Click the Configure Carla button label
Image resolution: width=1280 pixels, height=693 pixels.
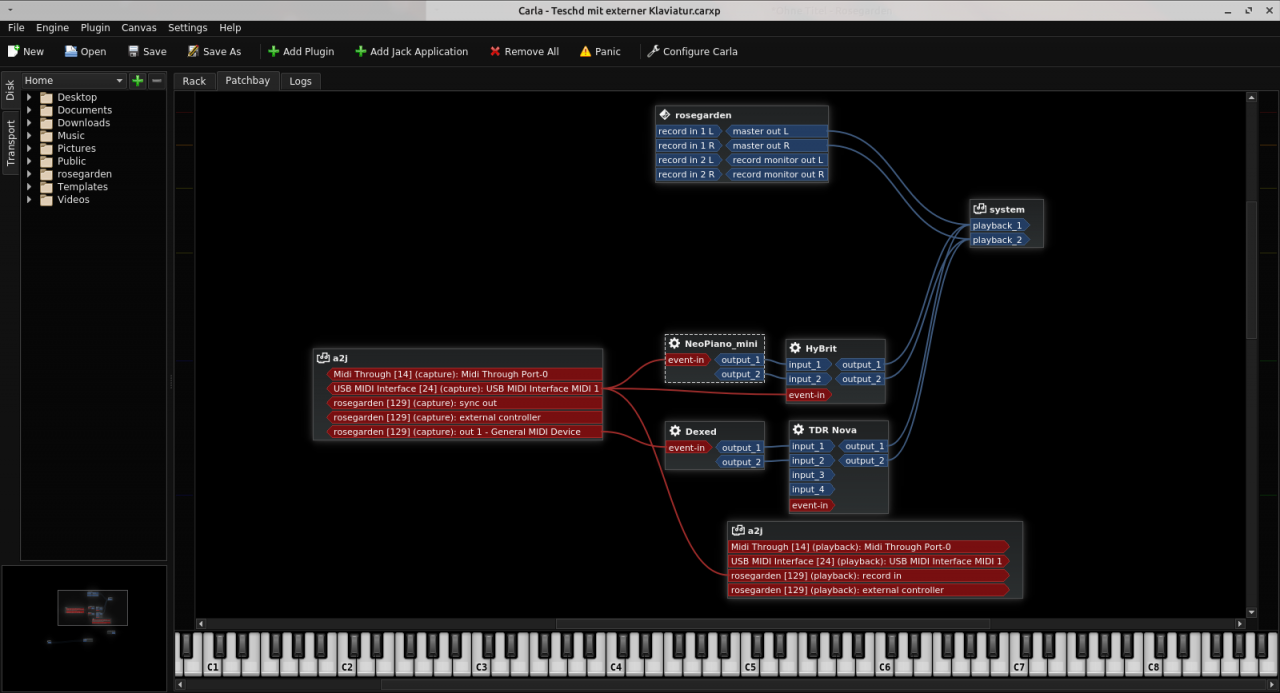(700, 51)
